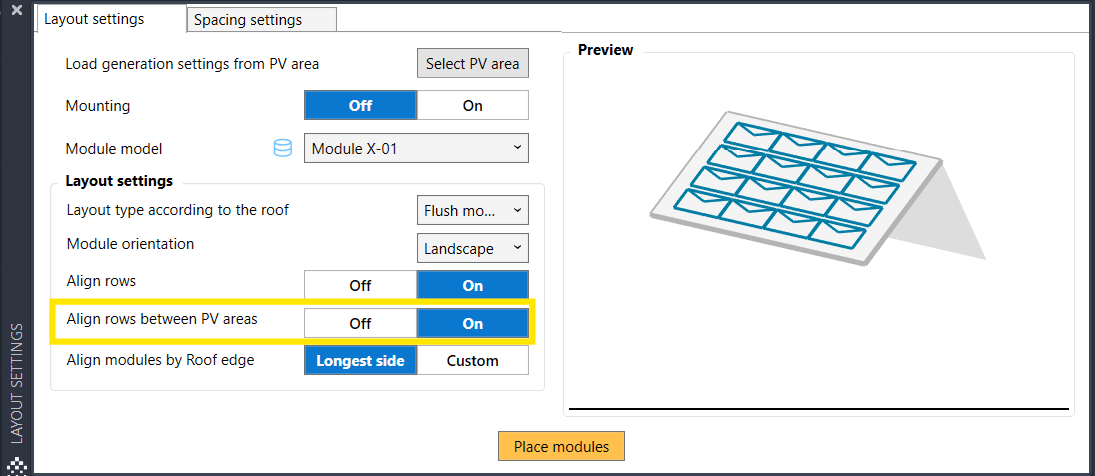The width and height of the screenshot is (1095, 476).
Task: Turn Align rows On
Action: [x=473, y=285]
